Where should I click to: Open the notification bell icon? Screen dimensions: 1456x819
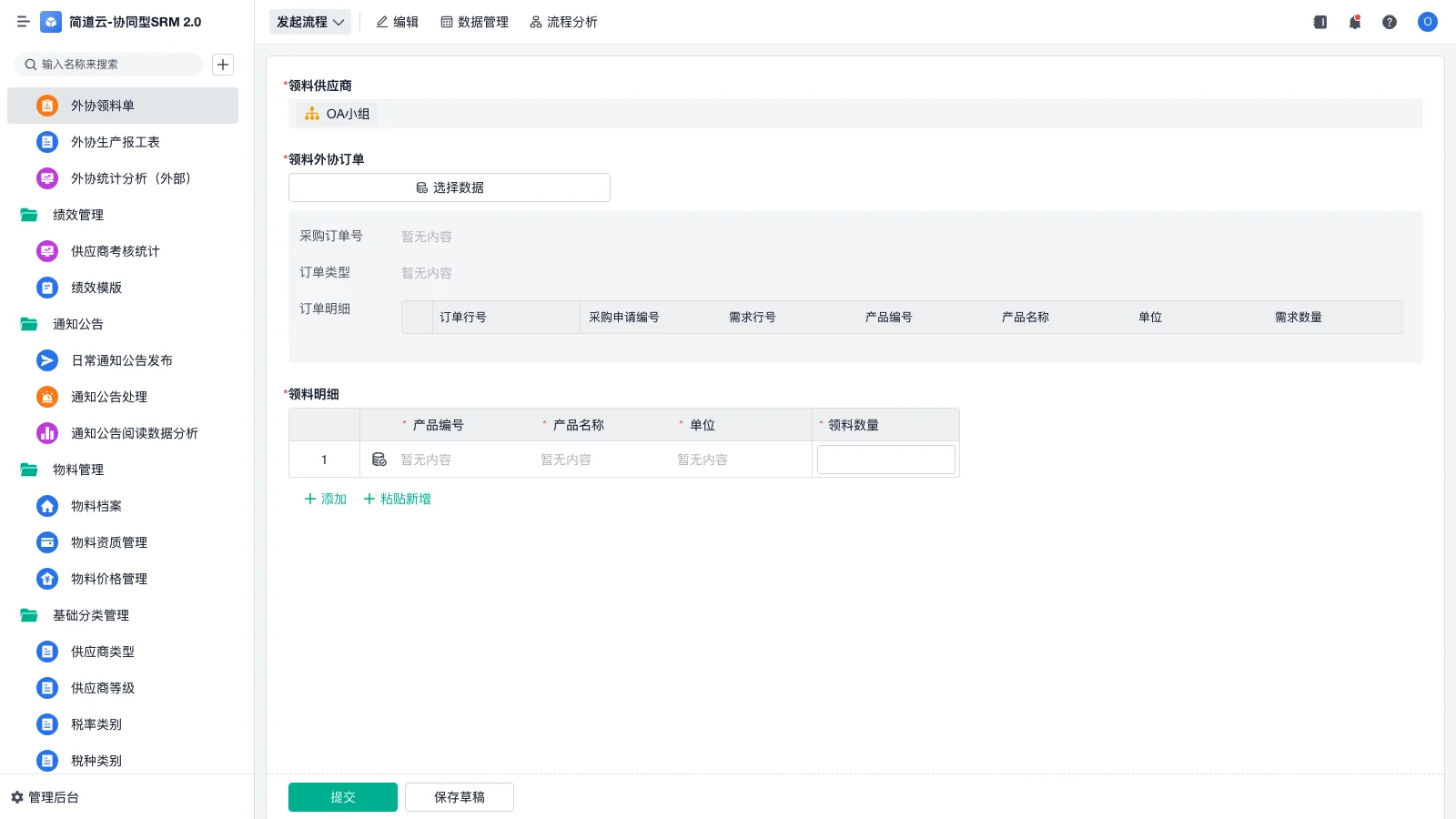pos(1355,22)
